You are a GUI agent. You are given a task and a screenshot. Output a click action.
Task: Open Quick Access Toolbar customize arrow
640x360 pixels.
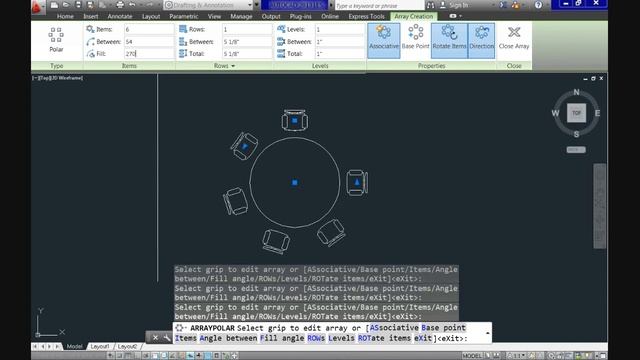[x=257, y=5]
